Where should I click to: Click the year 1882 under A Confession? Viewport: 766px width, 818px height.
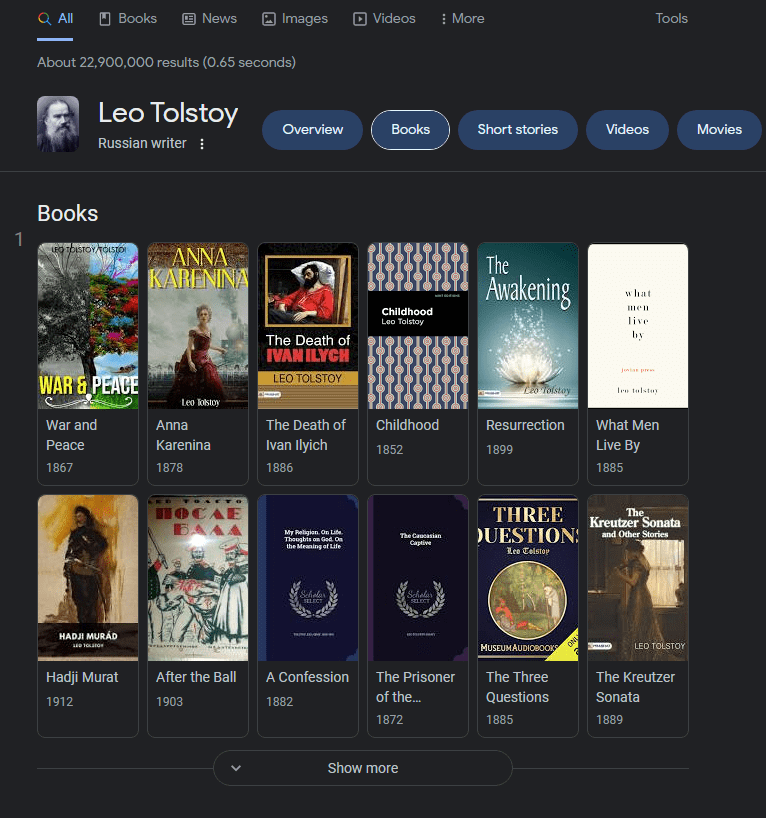[280, 702]
